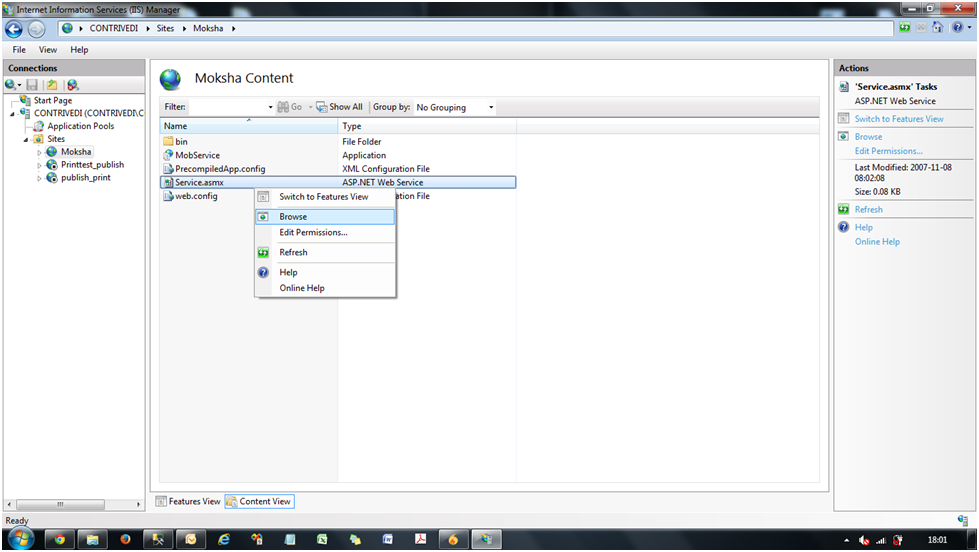Click the PrecompiledApp.config file icon
979x552 pixels.
click(x=168, y=169)
